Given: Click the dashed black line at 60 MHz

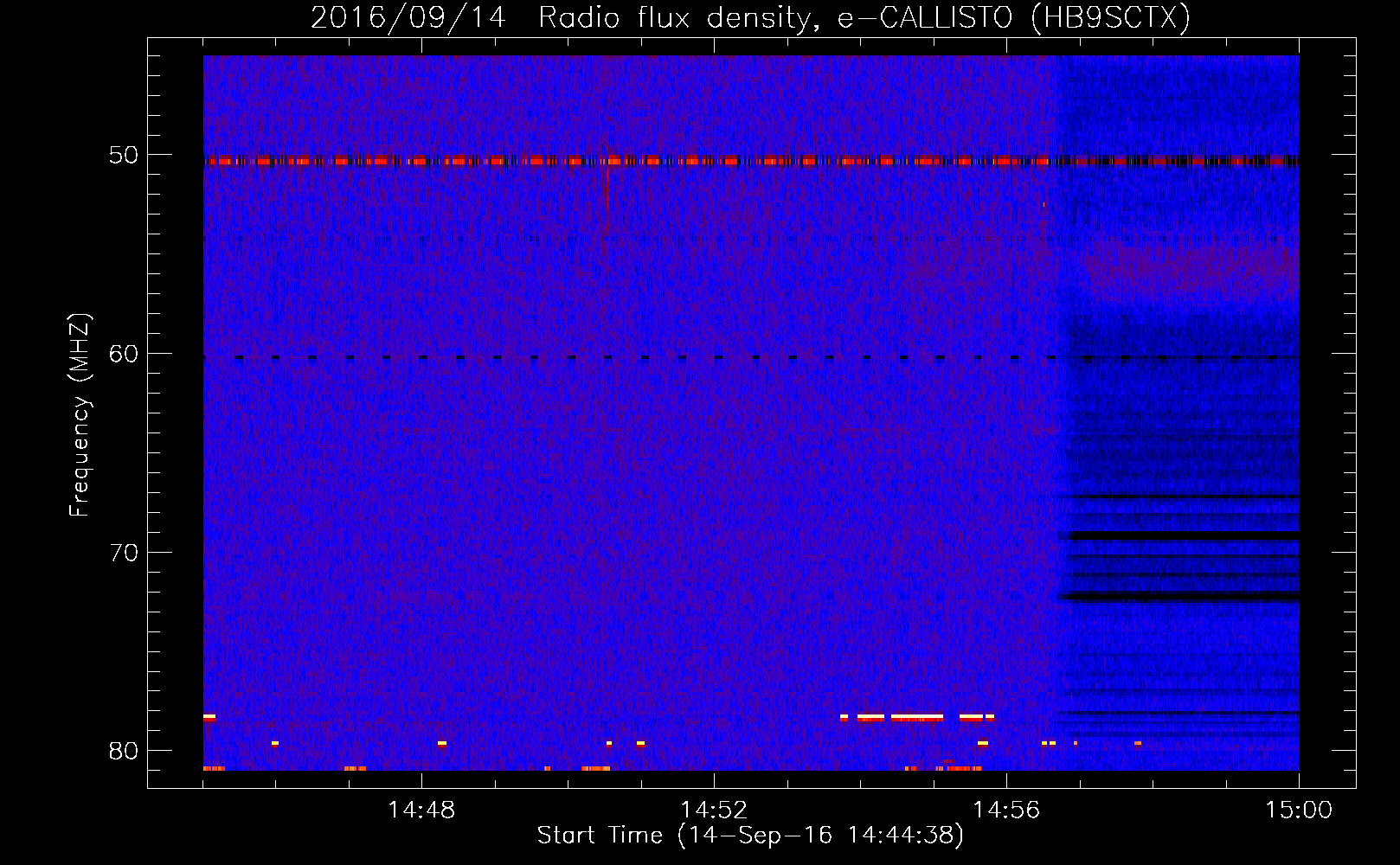Looking at the screenshot, I should pyautogui.click(x=751, y=357).
